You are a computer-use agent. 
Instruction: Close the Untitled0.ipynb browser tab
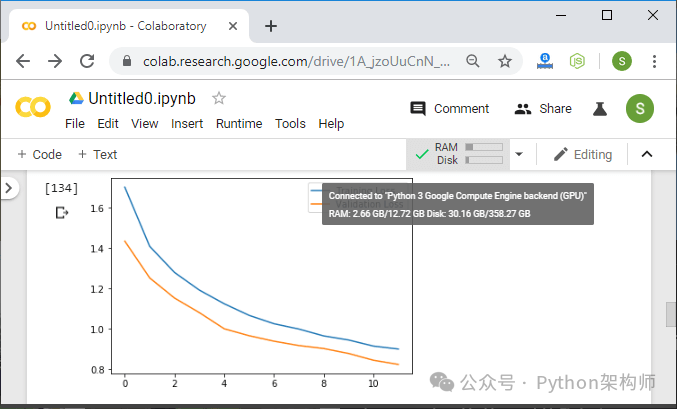(x=233, y=26)
